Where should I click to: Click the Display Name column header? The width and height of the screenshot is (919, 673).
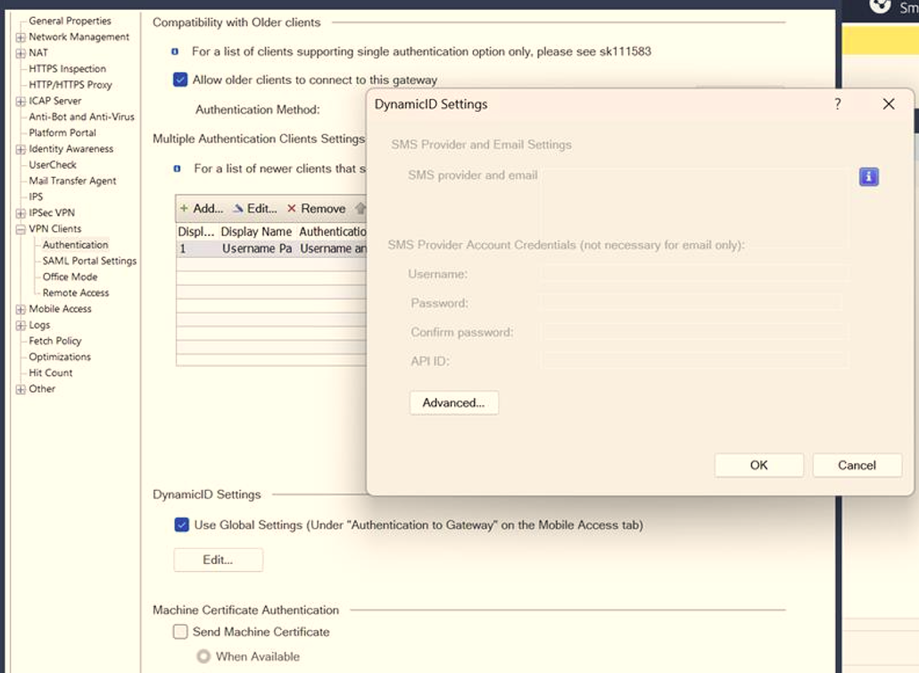(x=256, y=232)
